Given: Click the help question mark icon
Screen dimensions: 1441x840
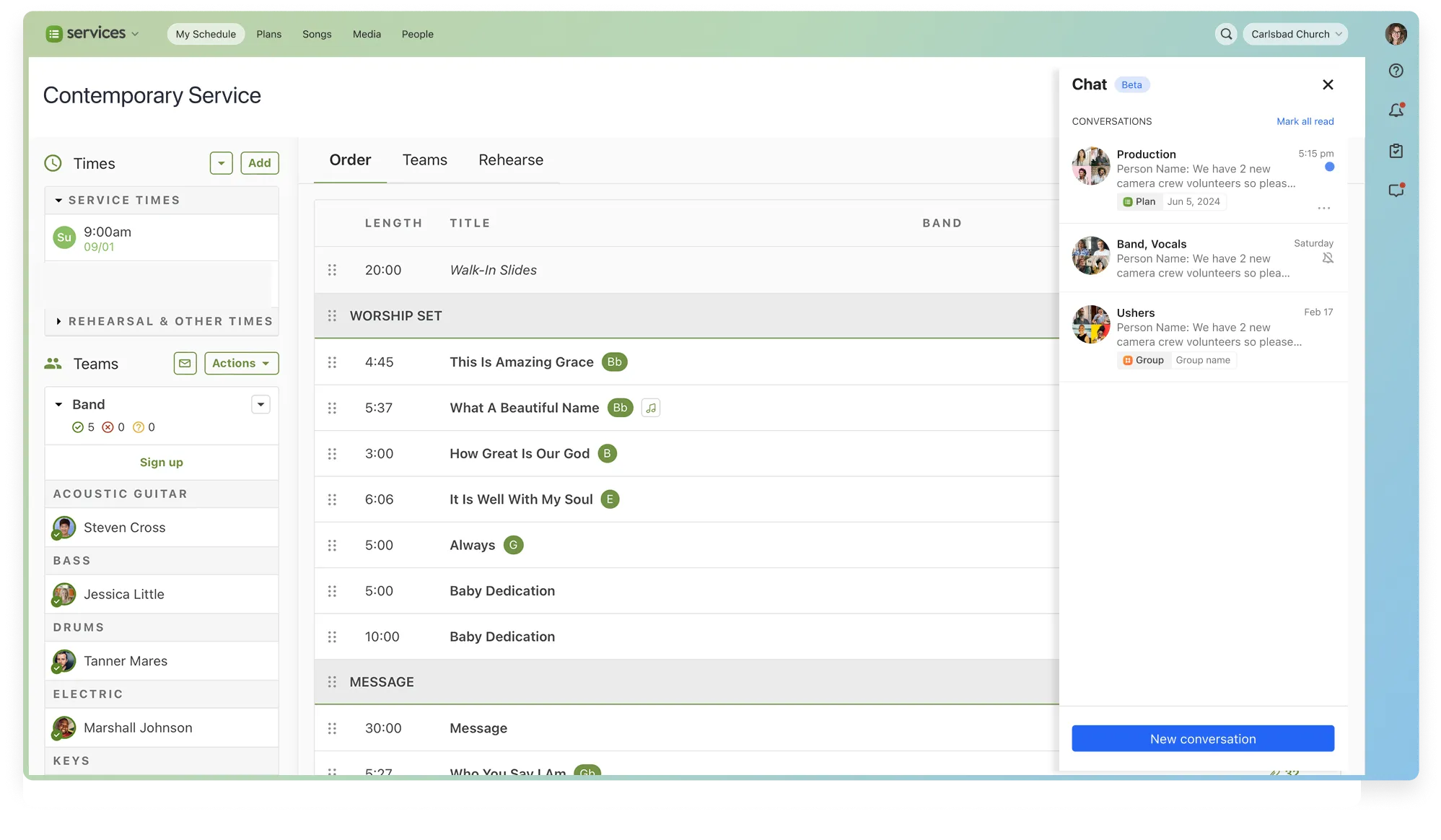Looking at the screenshot, I should (x=1396, y=71).
